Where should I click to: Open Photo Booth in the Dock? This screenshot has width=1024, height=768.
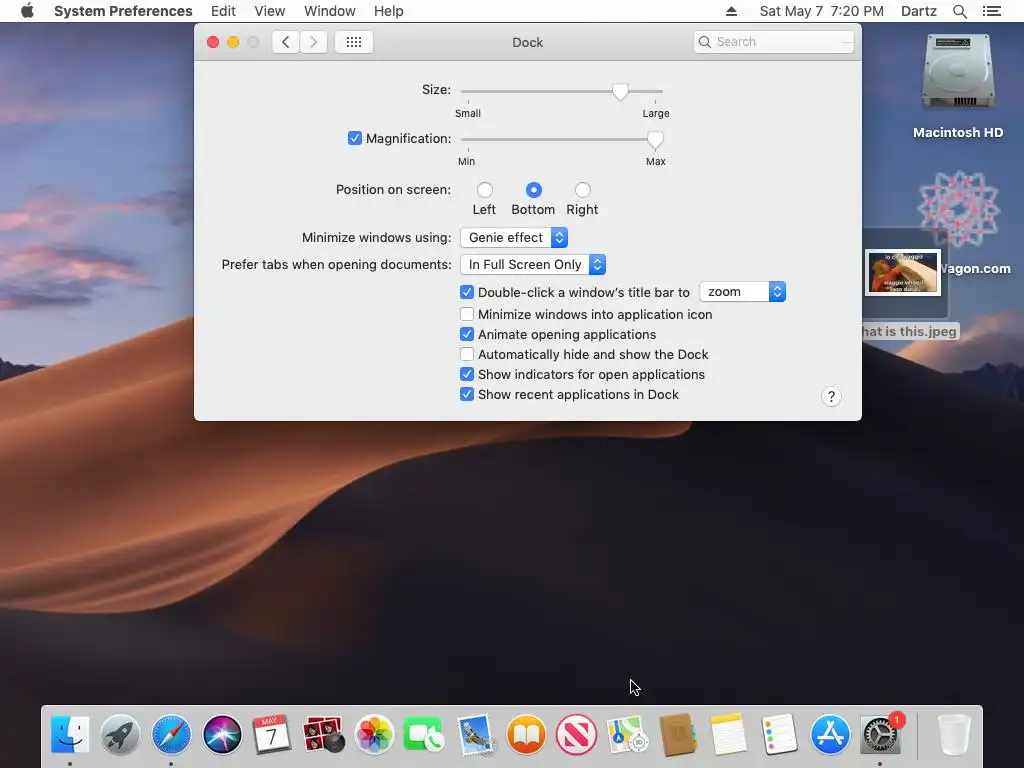[x=323, y=735]
